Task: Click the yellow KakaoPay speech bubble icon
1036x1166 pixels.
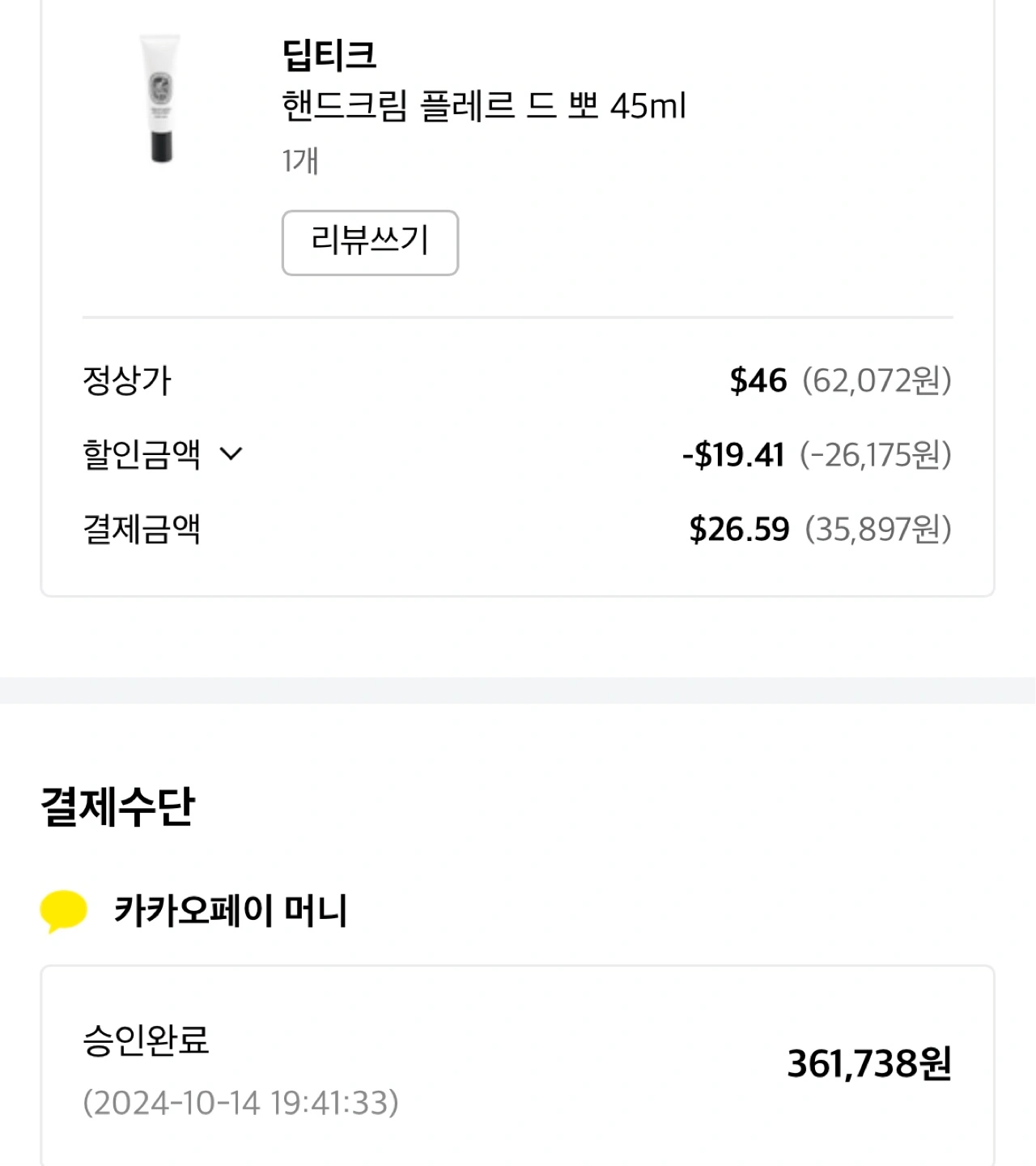Action: [x=64, y=911]
